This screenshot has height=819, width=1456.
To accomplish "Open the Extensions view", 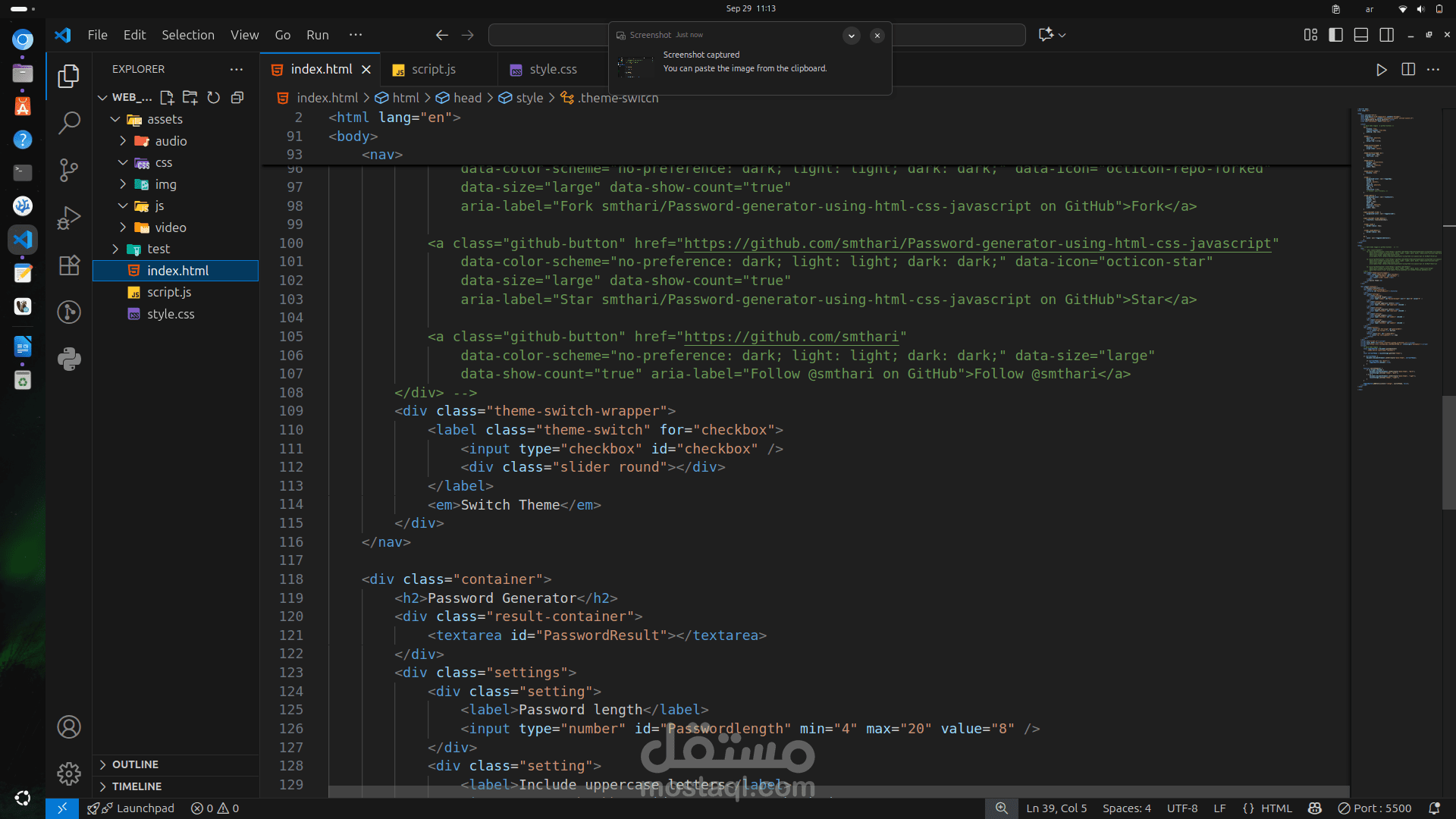I will pyautogui.click(x=69, y=265).
